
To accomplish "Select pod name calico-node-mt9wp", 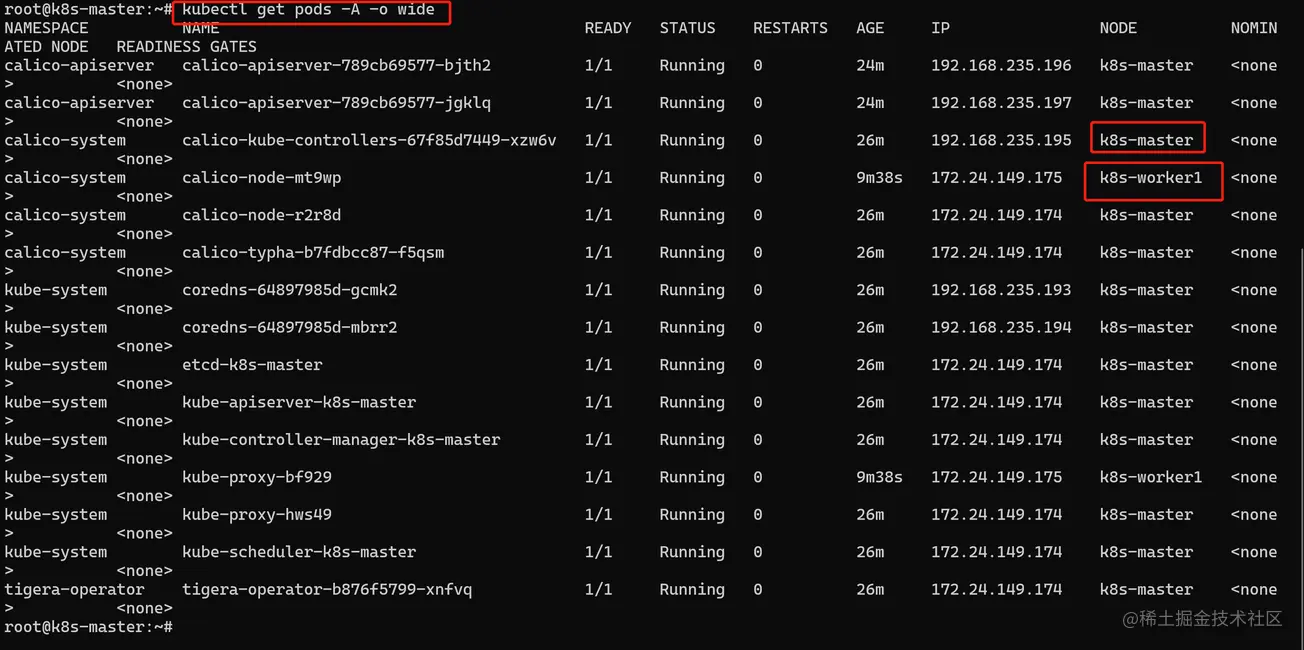I will (x=261, y=178).
